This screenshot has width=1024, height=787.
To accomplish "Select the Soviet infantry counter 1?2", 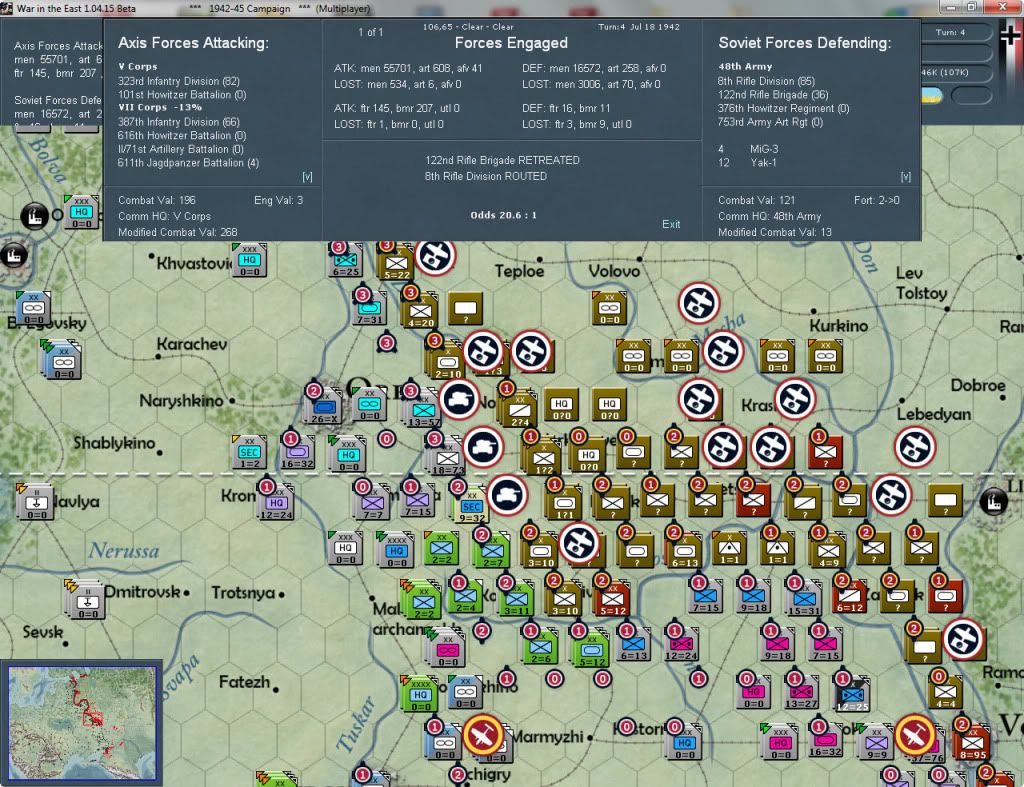I will click(544, 457).
